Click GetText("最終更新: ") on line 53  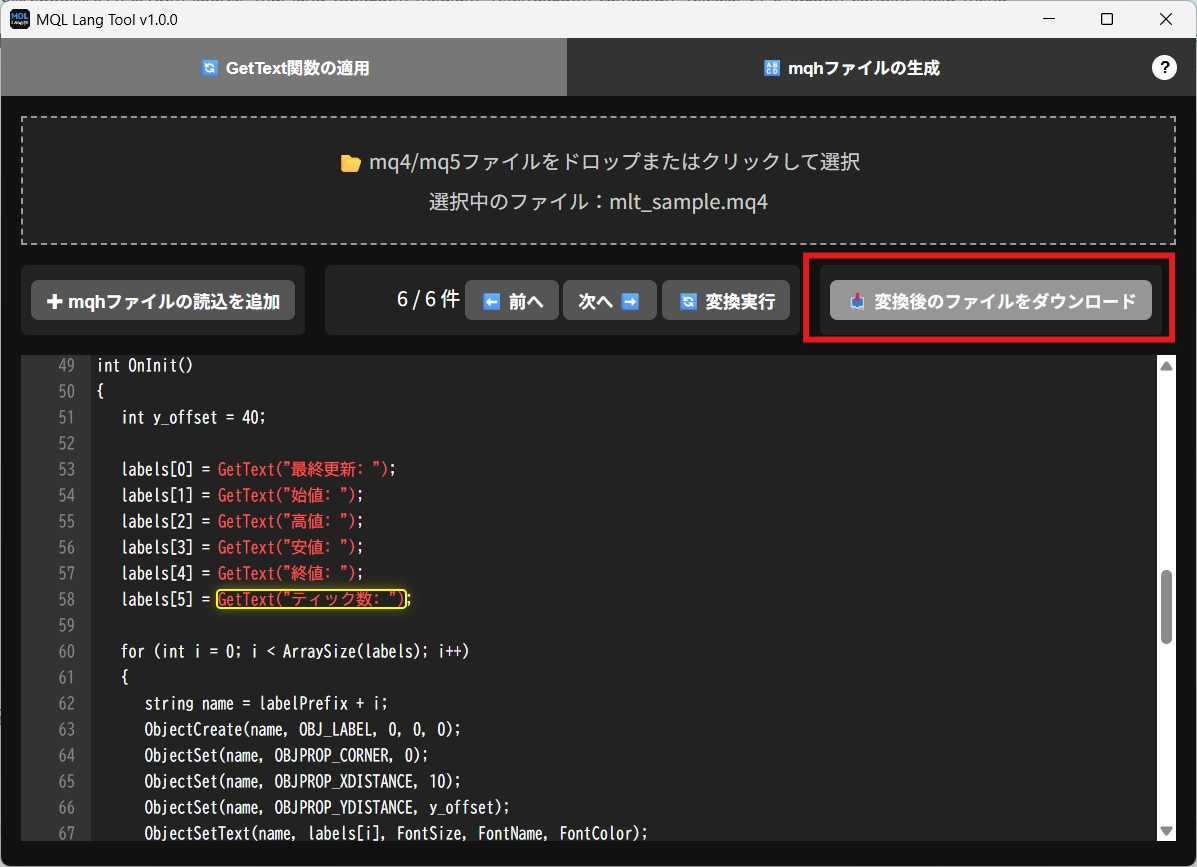307,469
